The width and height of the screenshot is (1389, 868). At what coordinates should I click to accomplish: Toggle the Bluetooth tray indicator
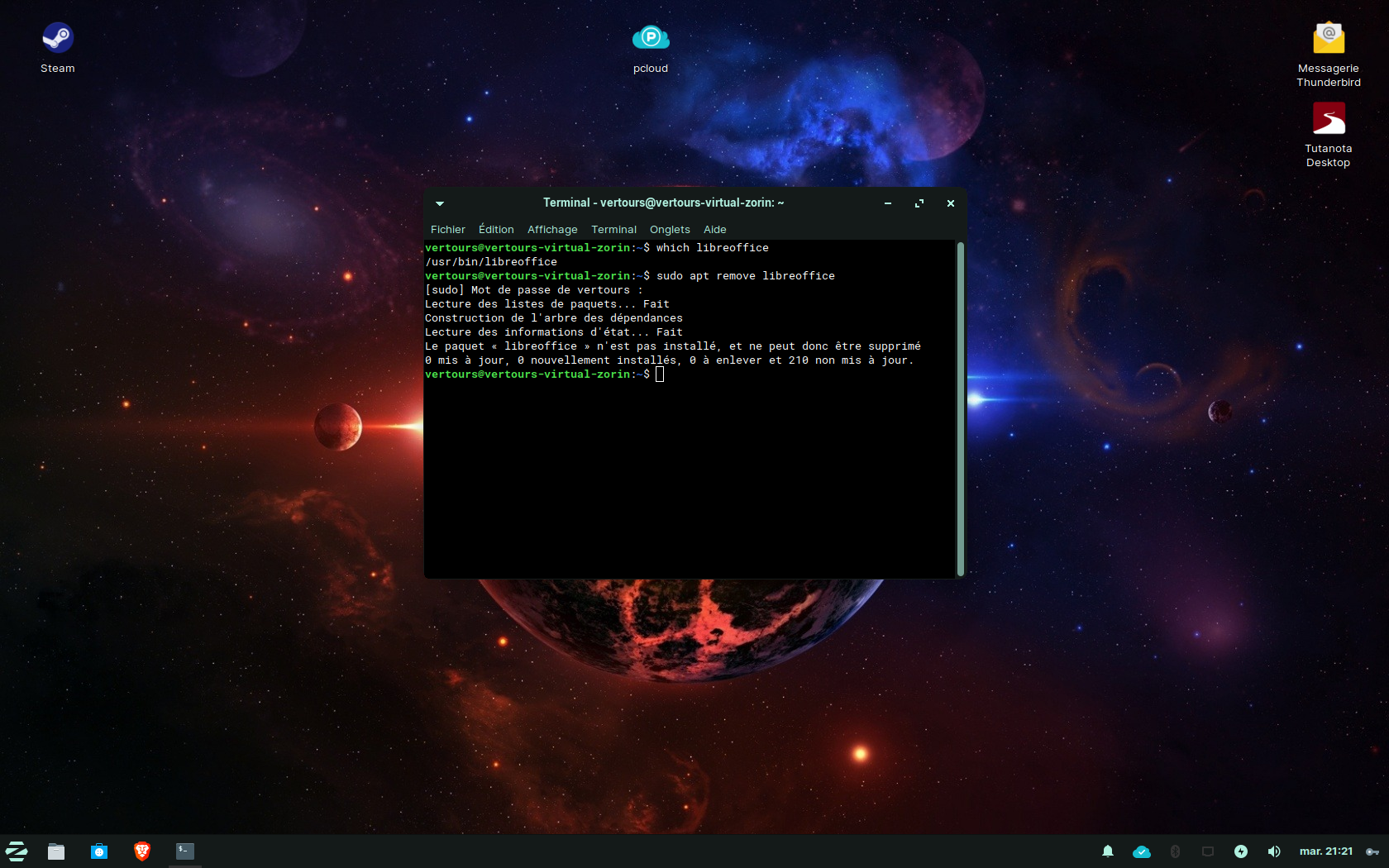(1175, 851)
